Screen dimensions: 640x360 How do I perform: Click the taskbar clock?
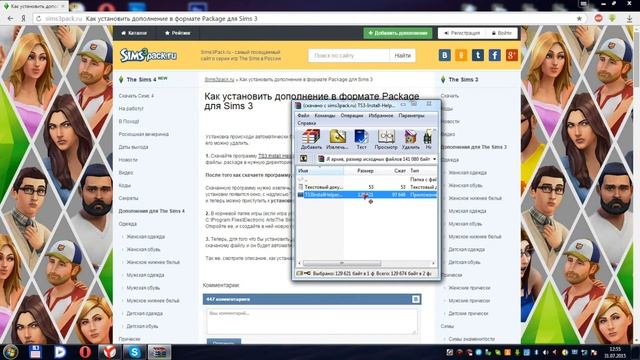click(x=615, y=352)
